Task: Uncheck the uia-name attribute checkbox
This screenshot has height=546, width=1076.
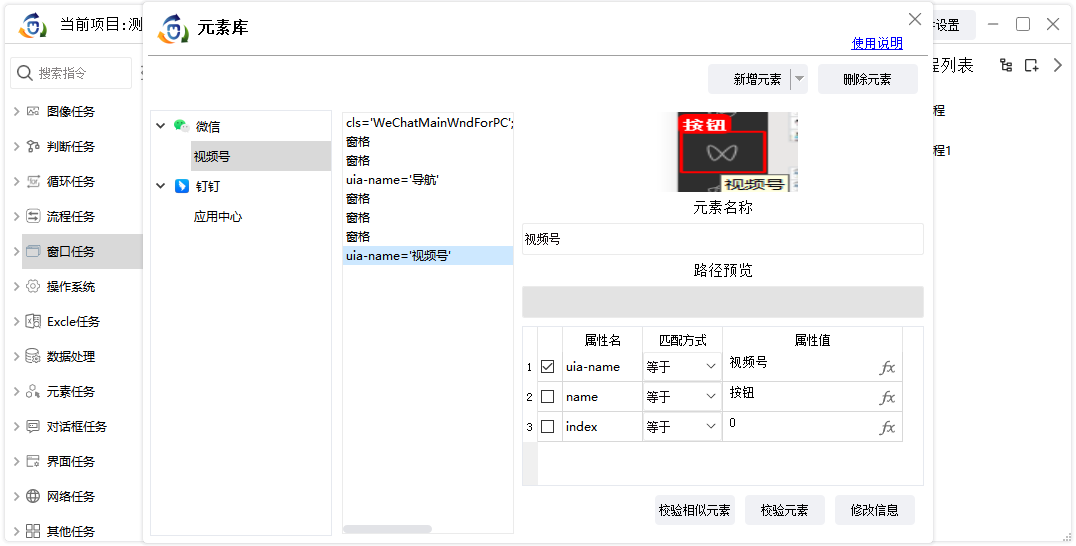Action: point(548,367)
